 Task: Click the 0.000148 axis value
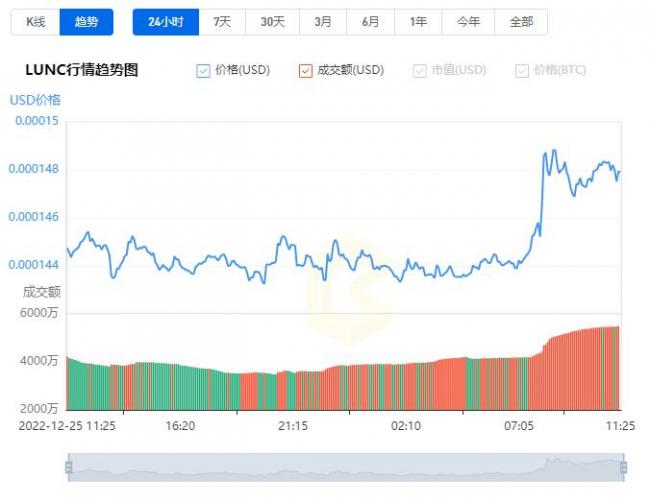click(34, 169)
